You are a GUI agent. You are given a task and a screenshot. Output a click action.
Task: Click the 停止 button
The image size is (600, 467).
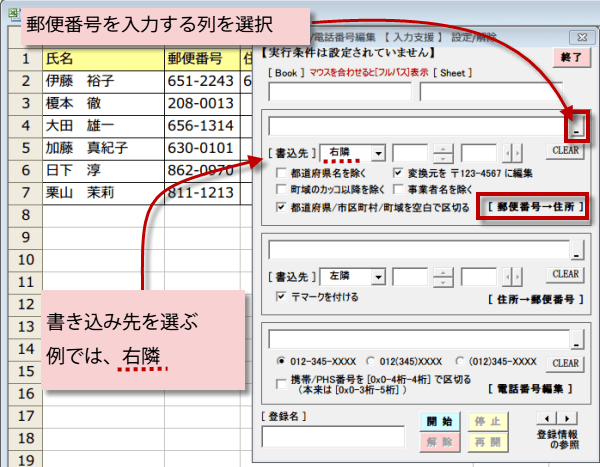tap(488, 421)
